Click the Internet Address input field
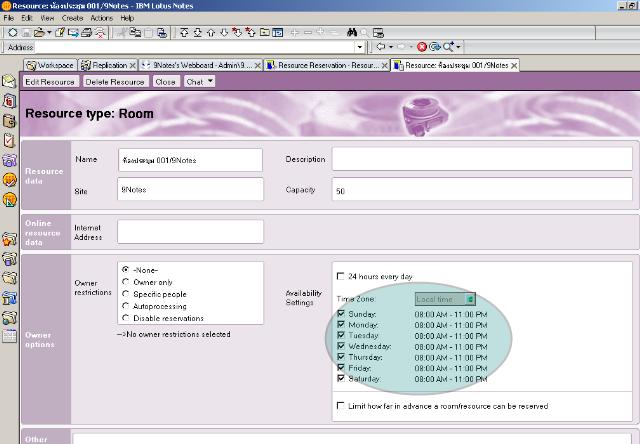 pos(190,231)
